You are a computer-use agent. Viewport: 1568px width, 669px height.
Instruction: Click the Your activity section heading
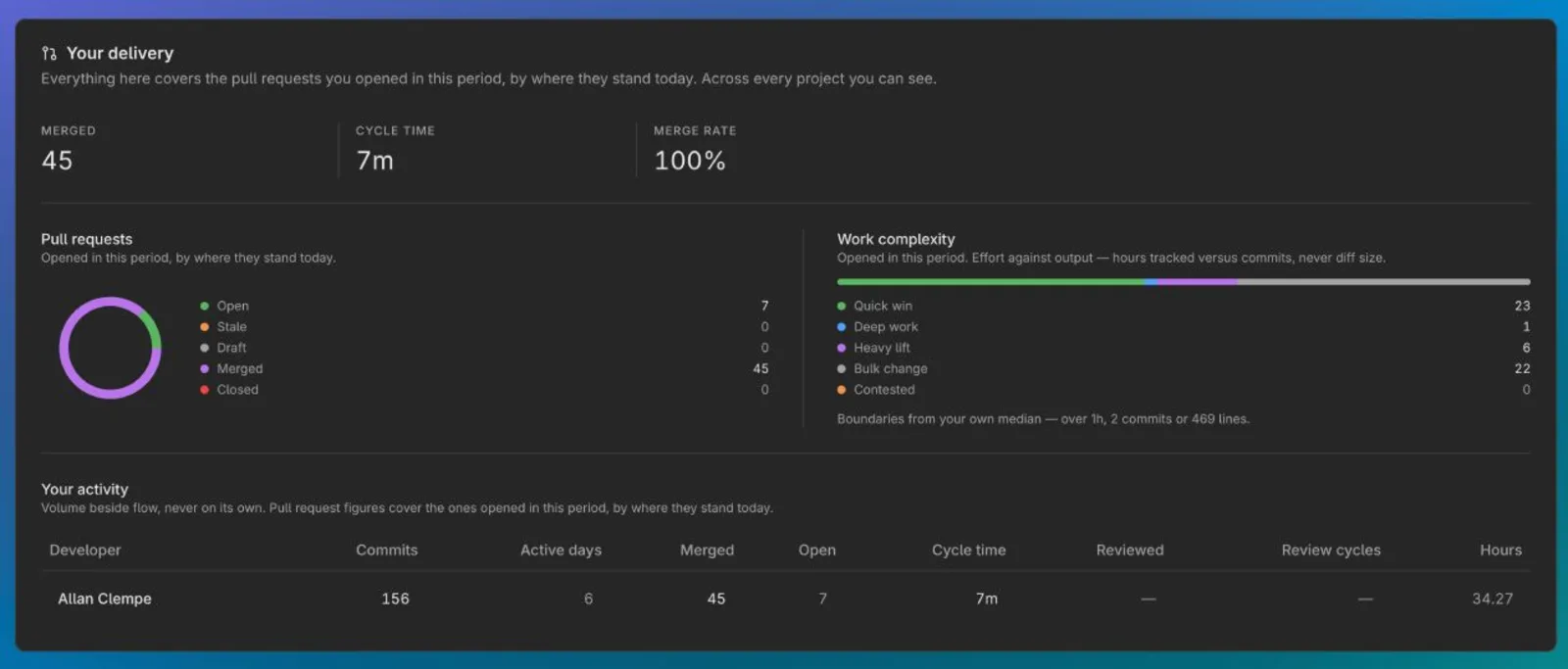tap(84, 490)
